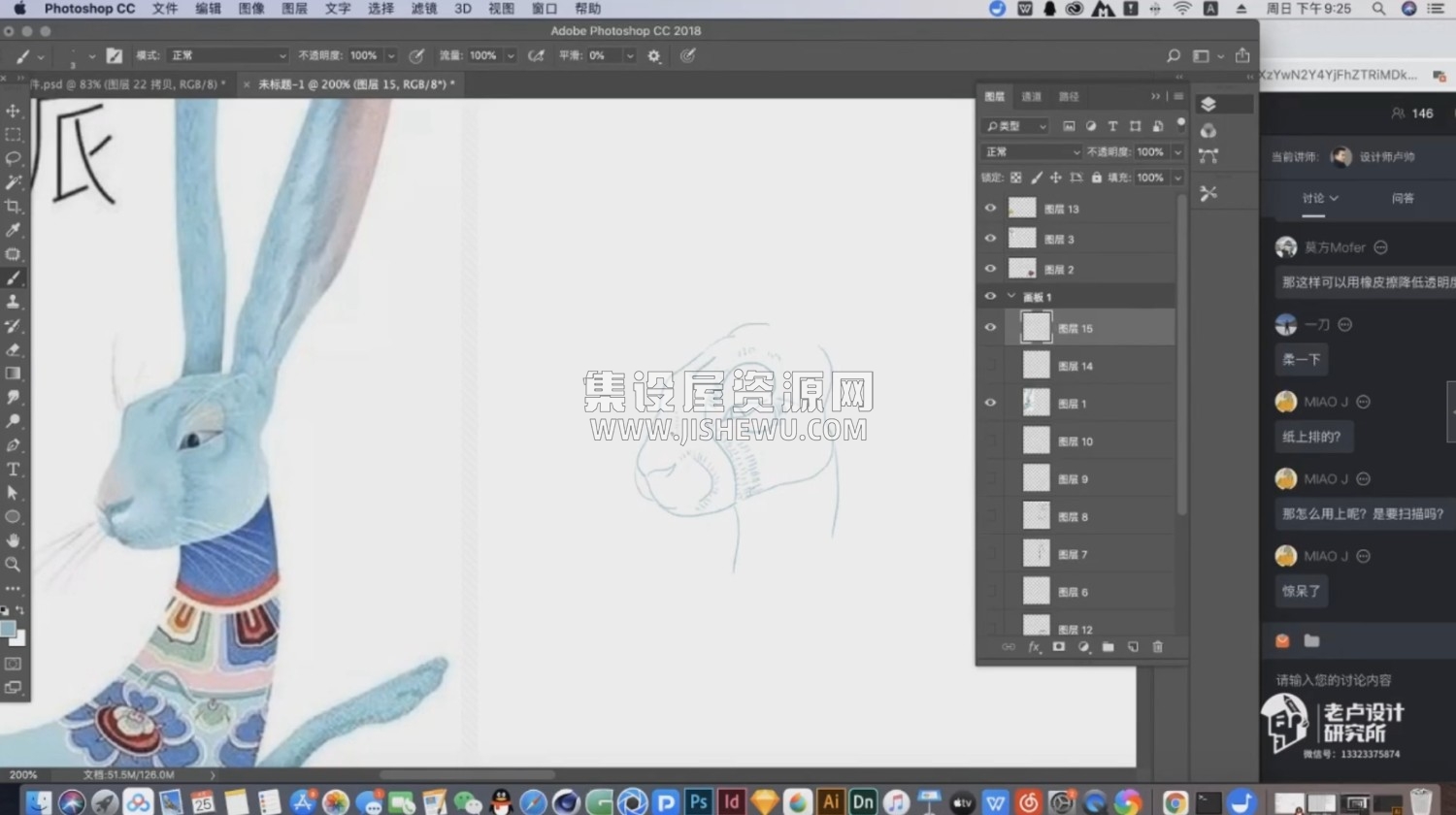Select the Rectangular Marquee tool
The height and width of the screenshot is (815, 1456).
[x=14, y=135]
